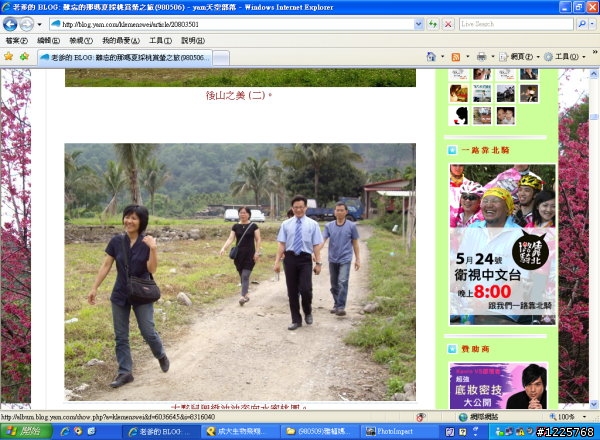Open the two-faces avatar beside the silhouette
600x440 pixels.
coord(505,116)
